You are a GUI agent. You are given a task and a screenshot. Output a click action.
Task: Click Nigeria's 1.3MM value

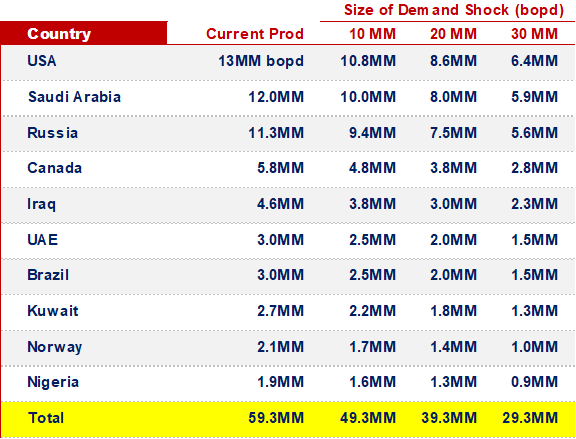tap(453, 382)
